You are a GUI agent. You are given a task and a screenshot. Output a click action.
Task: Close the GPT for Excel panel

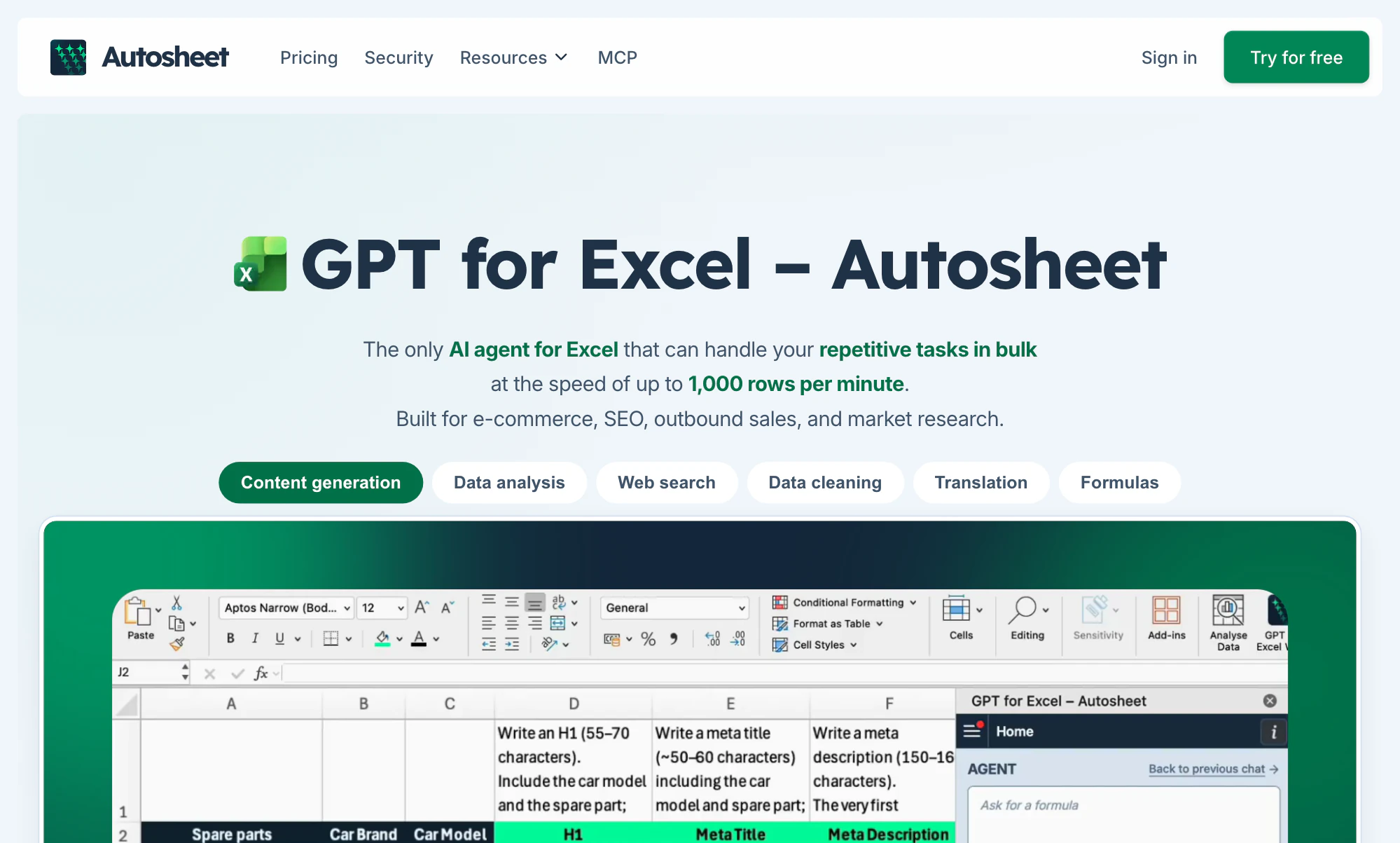[x=1270, y=701]
